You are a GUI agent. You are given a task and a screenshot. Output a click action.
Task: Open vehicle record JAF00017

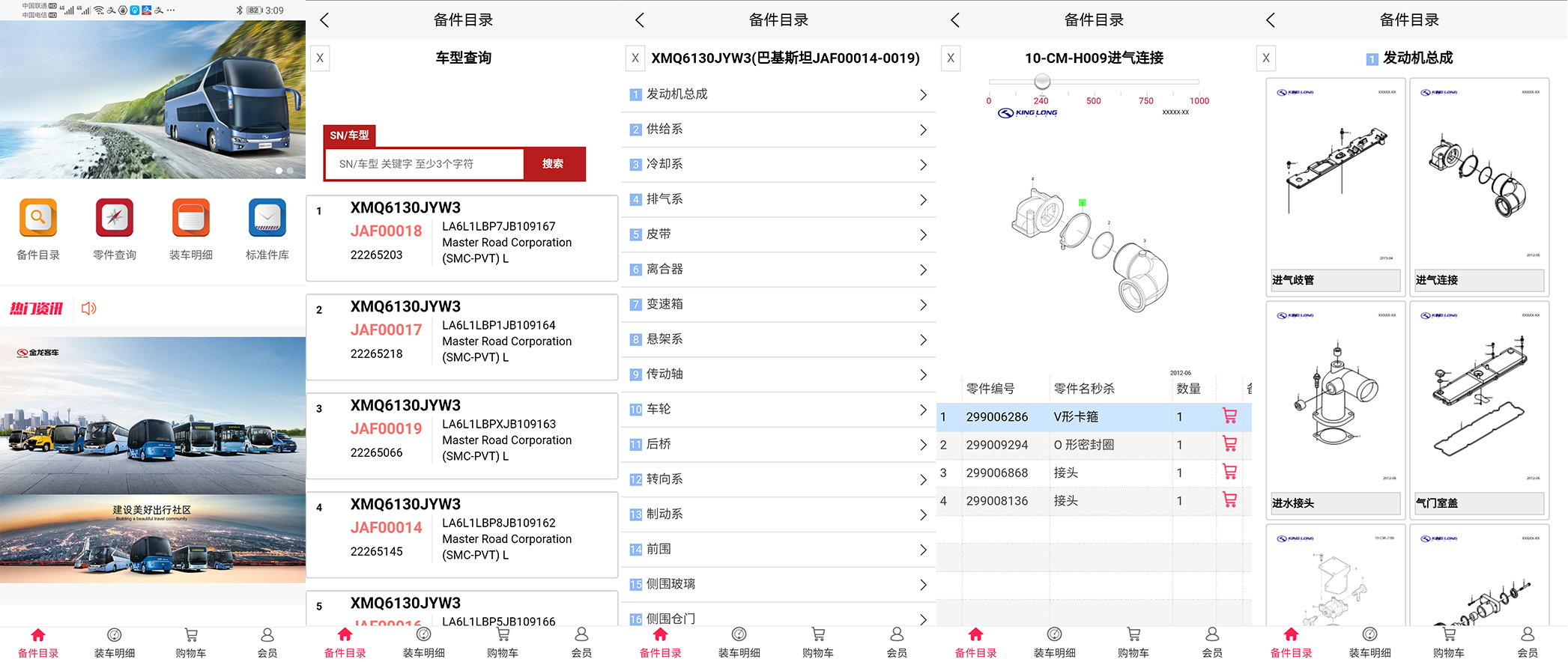click(x=462, y=337)
